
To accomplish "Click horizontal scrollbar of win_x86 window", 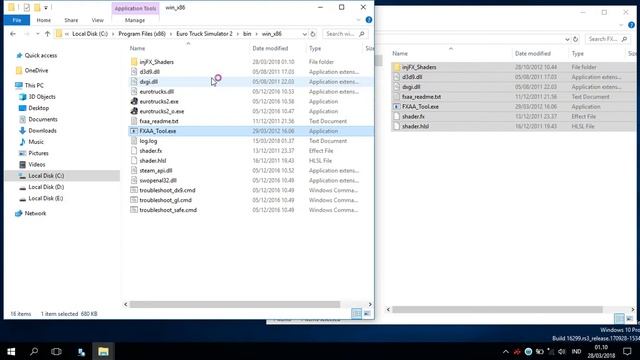I will tap(235, 304).
